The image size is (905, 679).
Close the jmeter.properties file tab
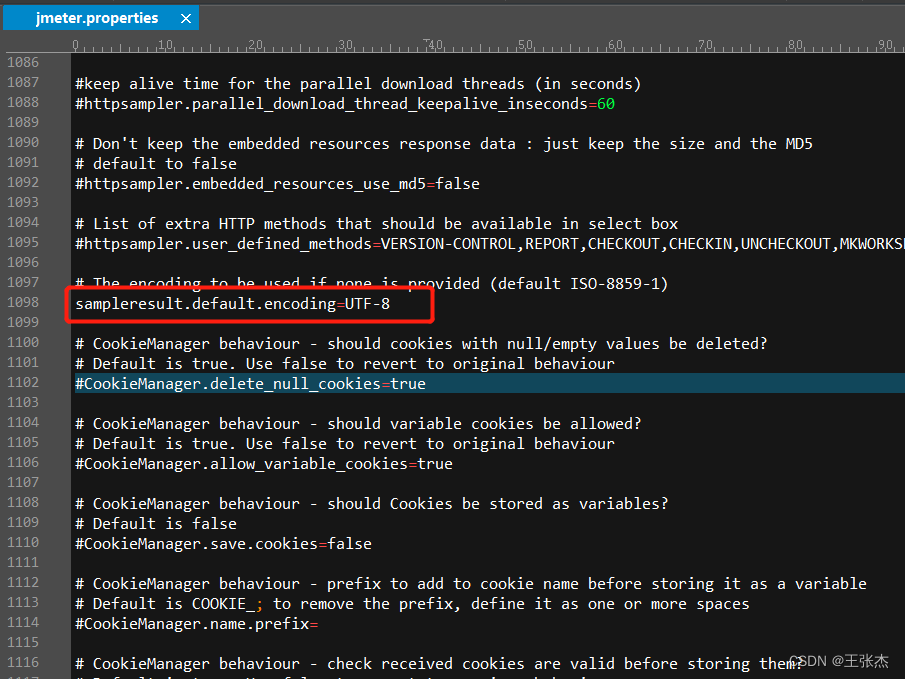[x=185, y=18]
